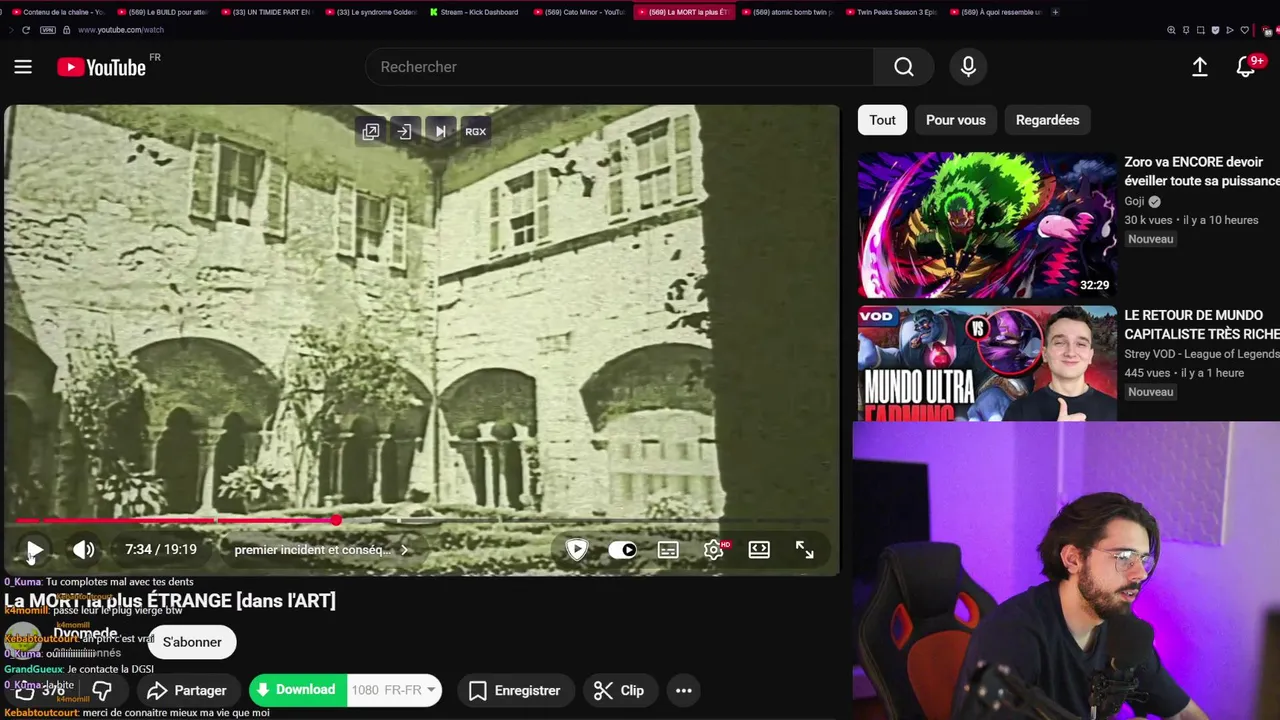Image resolution: width=1280 pixels, height=720 pixels.
Task: Select the 'Tout' filter chip
Action: coord(882,120)
